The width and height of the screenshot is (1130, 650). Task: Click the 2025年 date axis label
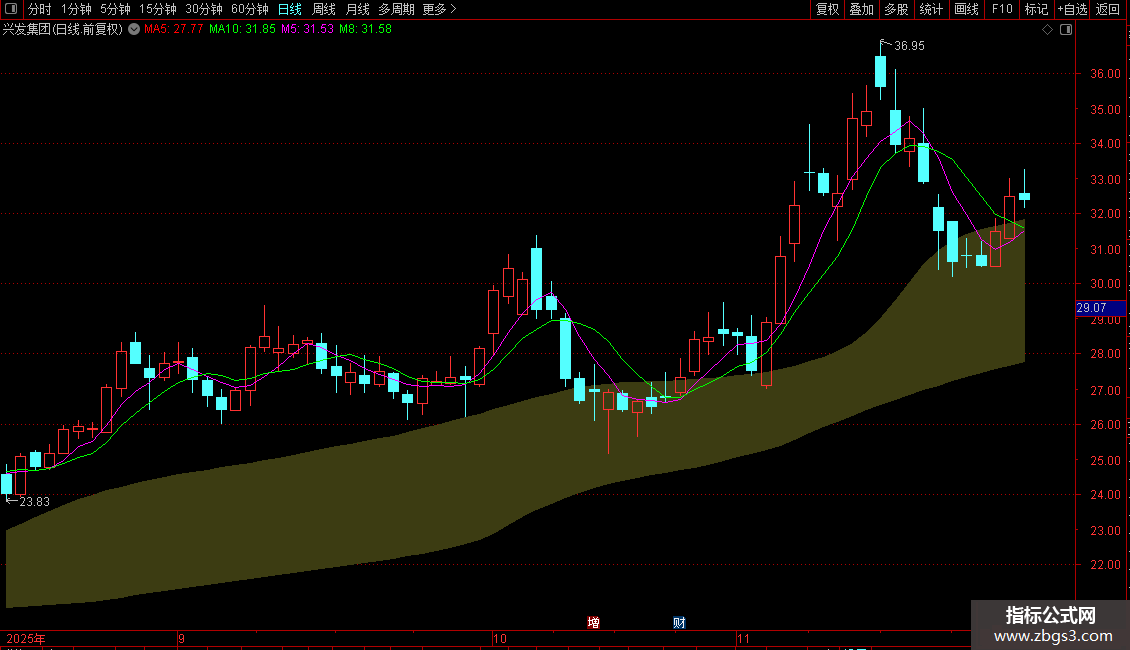26,639
